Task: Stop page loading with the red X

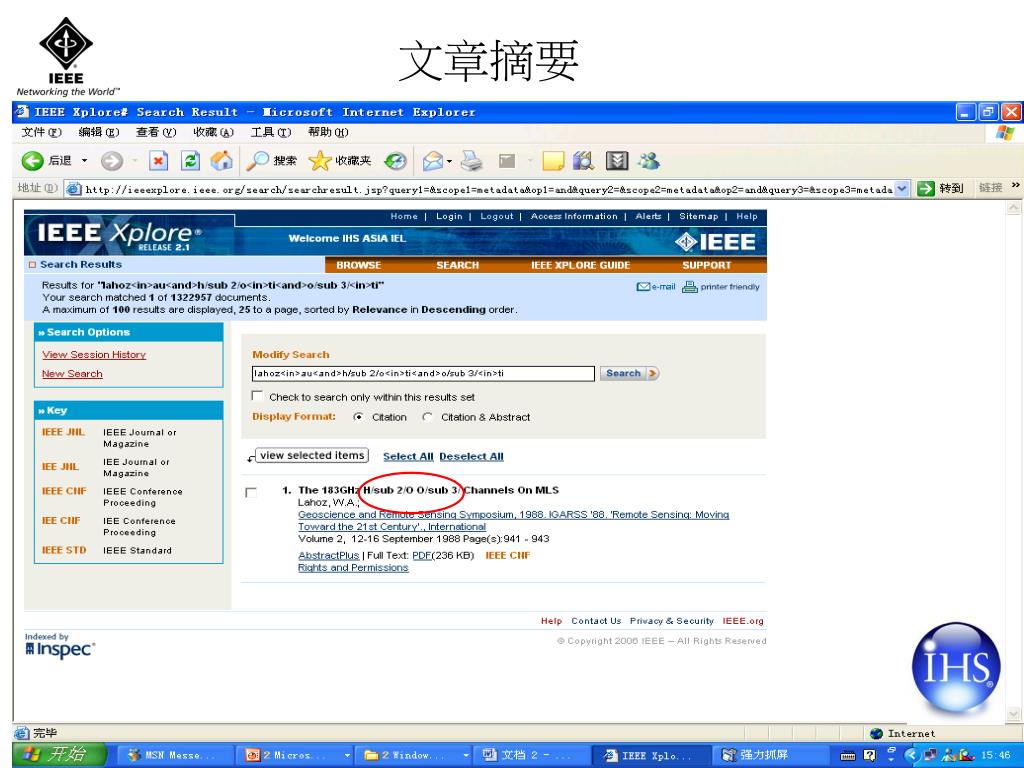Action: 158,161
